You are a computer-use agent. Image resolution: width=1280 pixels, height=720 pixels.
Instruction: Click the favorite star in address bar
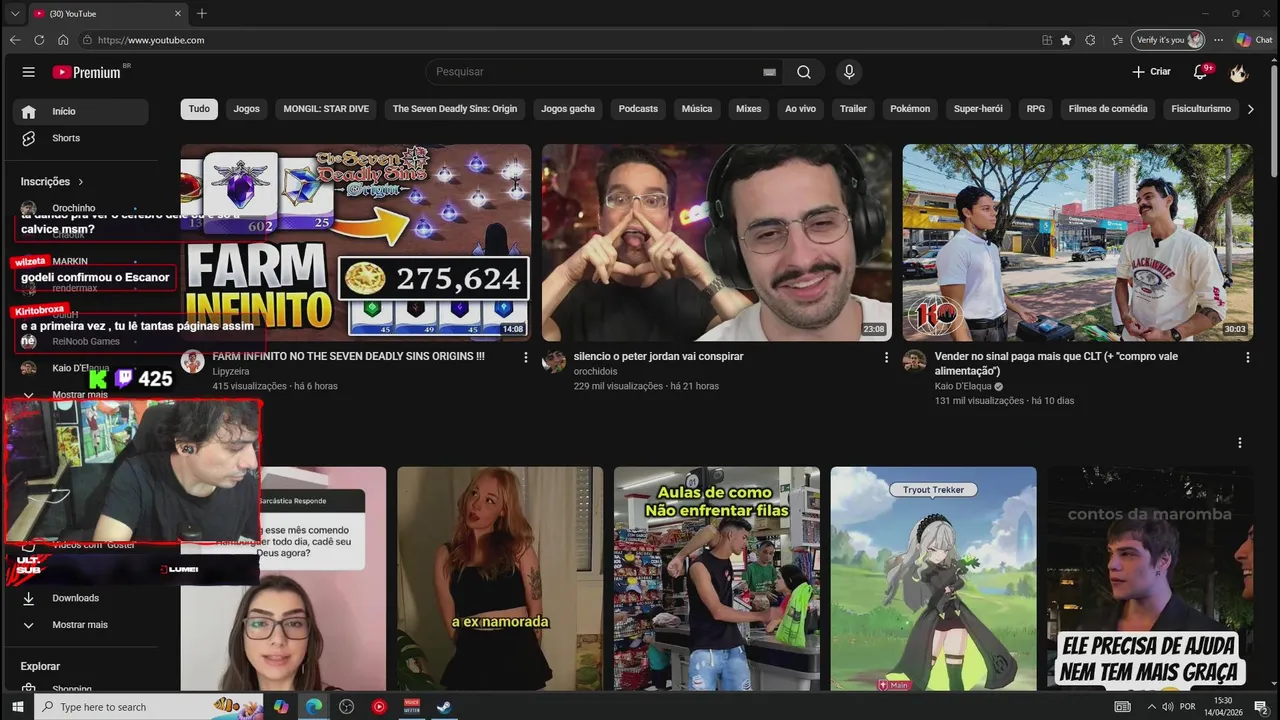1066,40
